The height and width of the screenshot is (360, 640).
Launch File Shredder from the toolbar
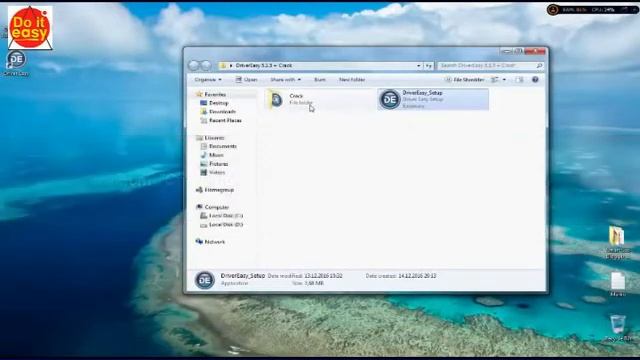[x=464, y=80]
